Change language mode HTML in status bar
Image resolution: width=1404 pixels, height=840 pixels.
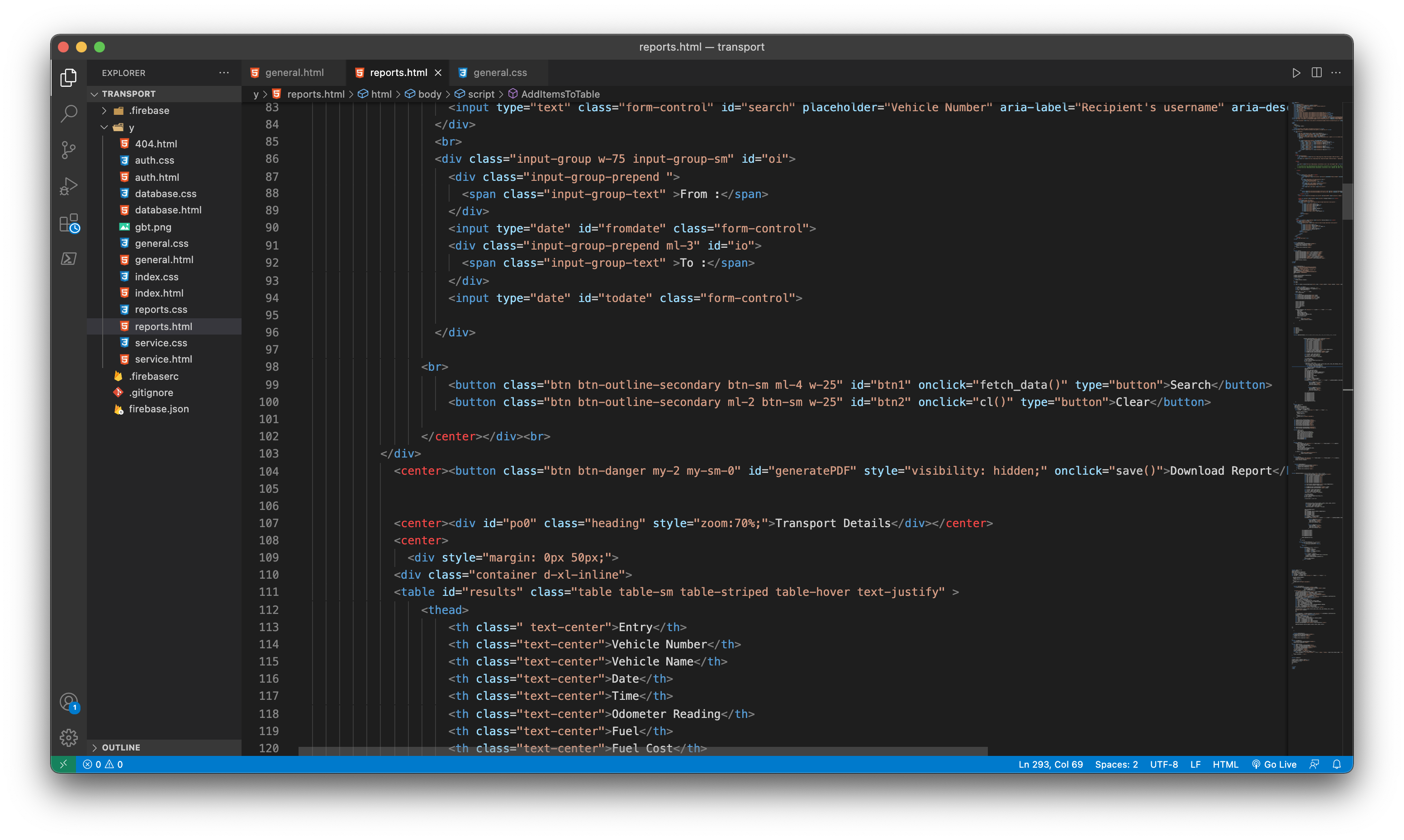[1225, 764]
